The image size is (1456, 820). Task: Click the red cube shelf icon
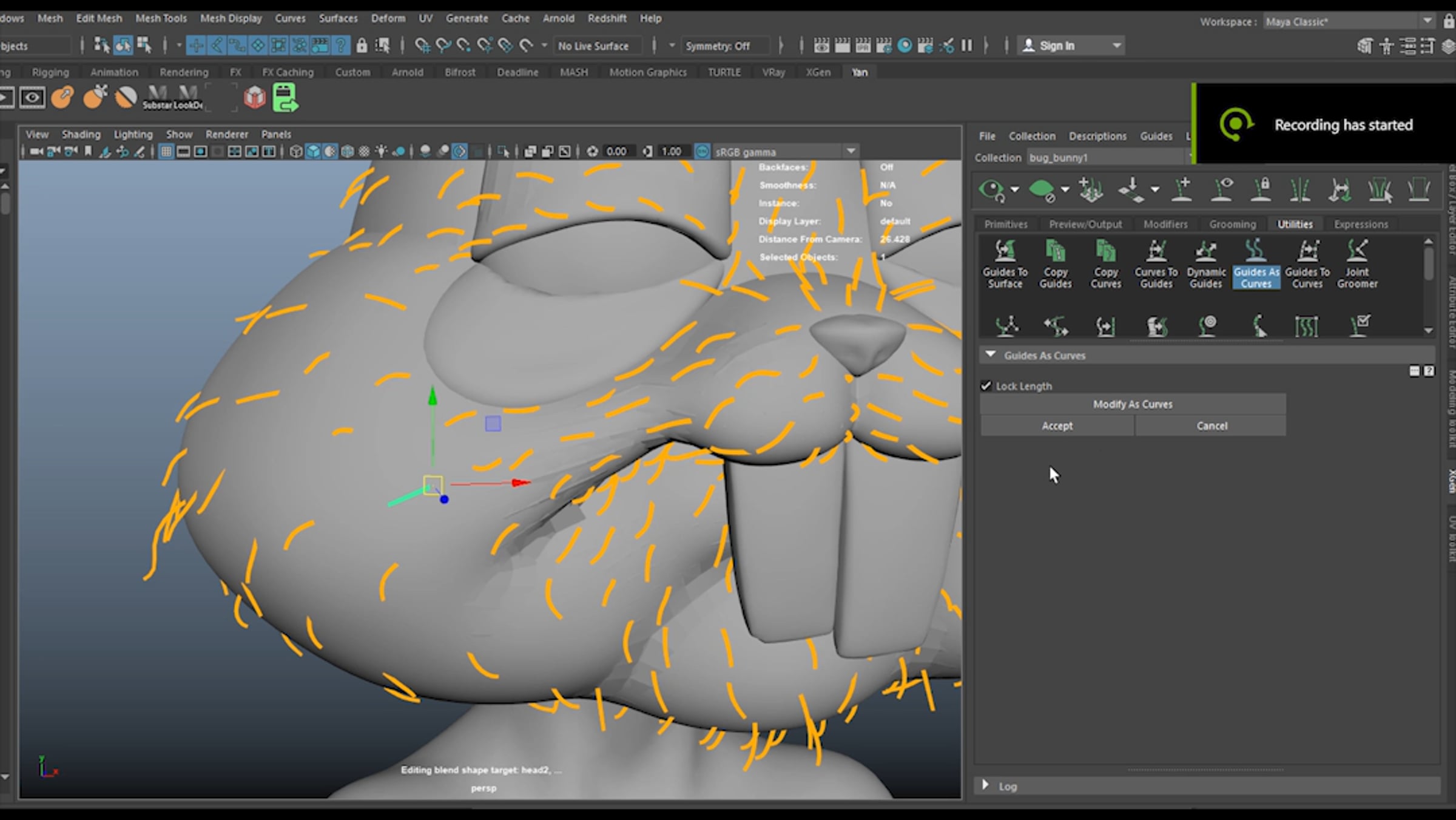point(255,97)
